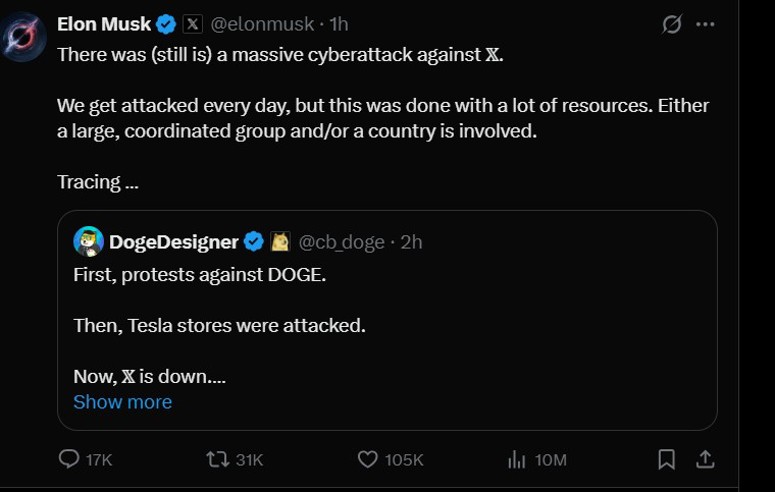
Task: Open the @cb_doge handle
Action: [342, 242]
